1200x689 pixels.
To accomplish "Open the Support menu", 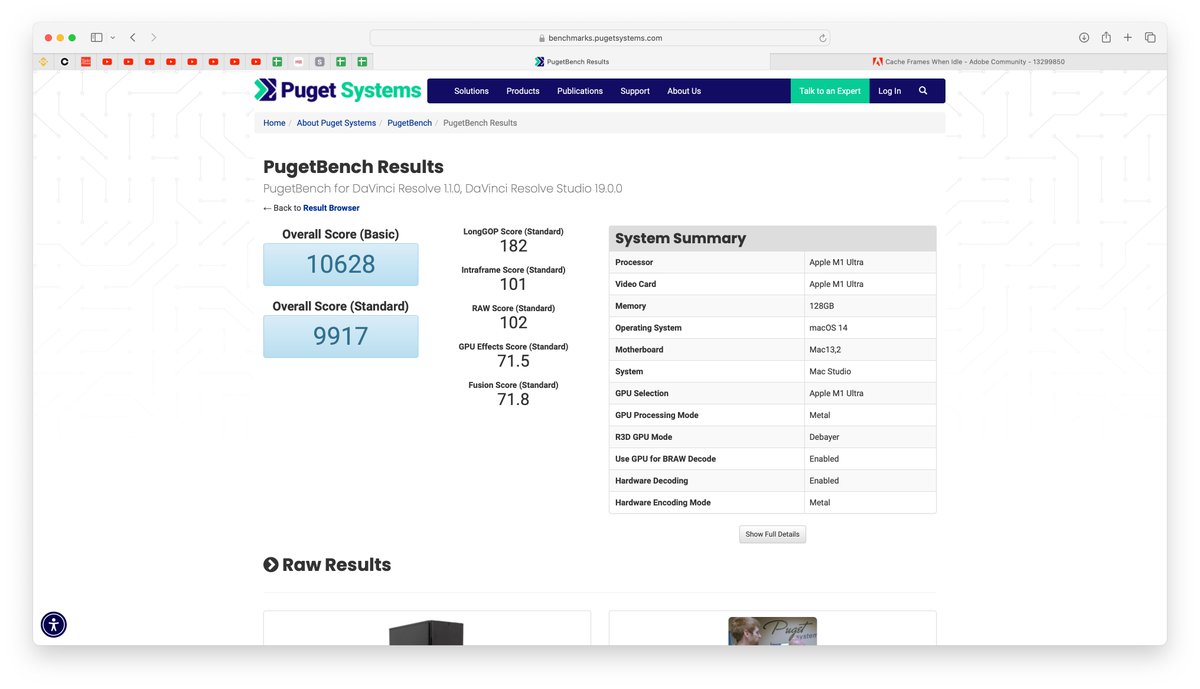I will pyautogui.click(x=635, y=91).
